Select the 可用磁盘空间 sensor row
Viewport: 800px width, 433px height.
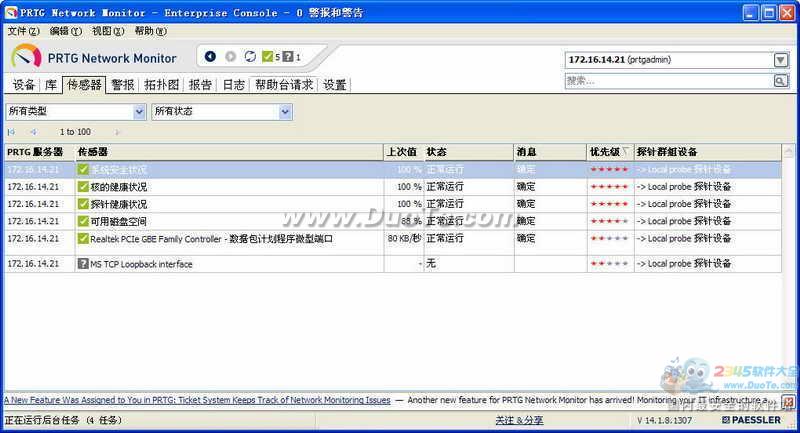point(393,221)
